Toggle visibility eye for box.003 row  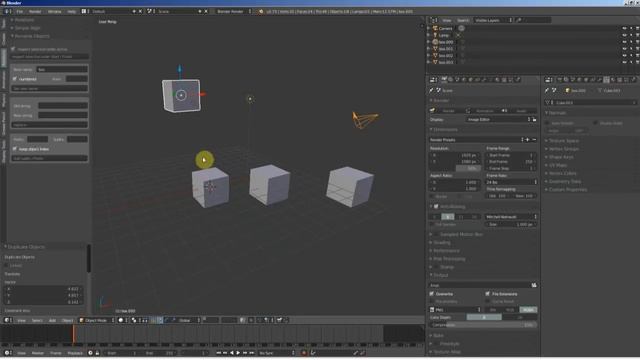tap(624, 62)
